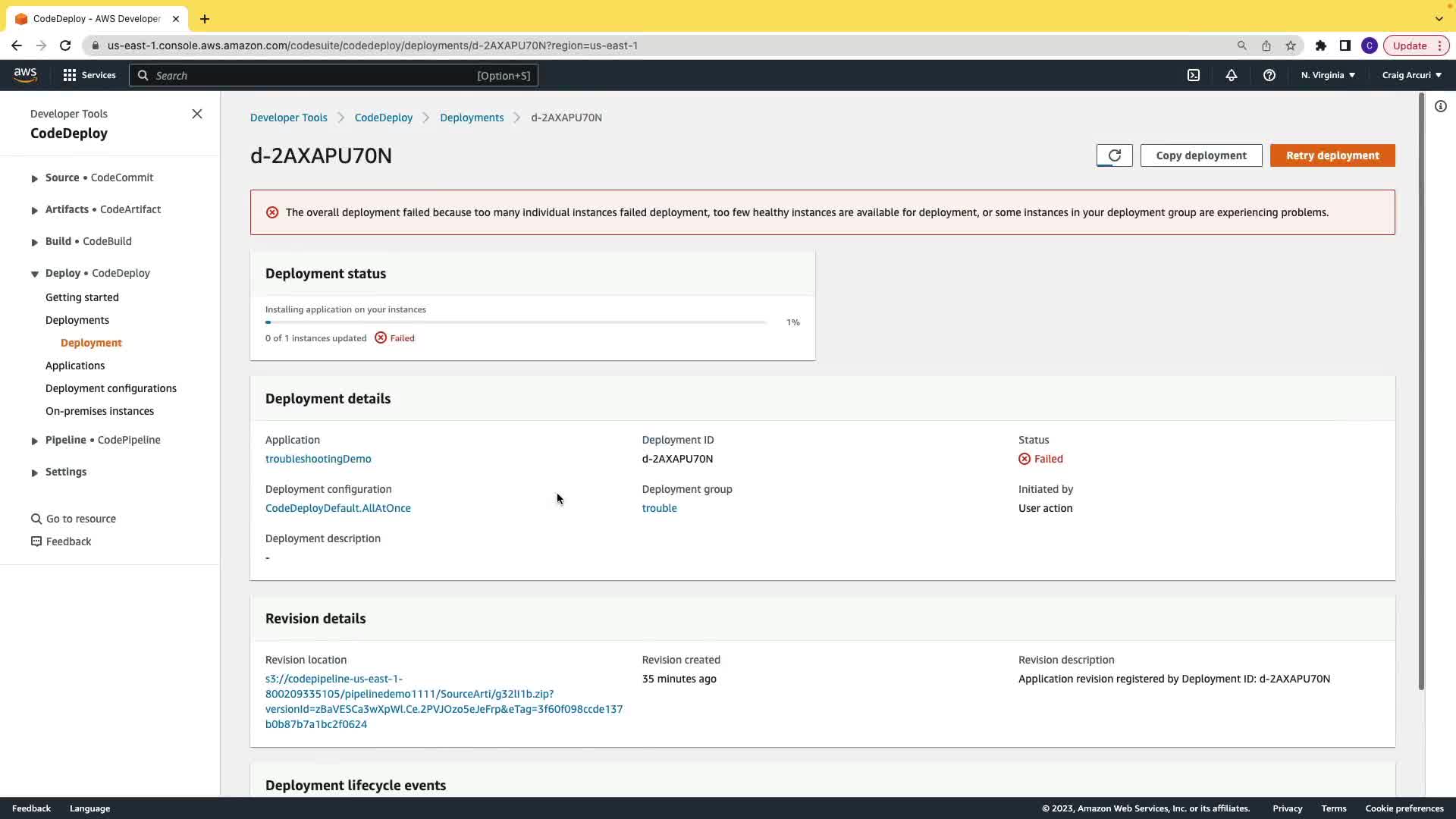Click the refresh deployment icon button

click(1114, 155)
